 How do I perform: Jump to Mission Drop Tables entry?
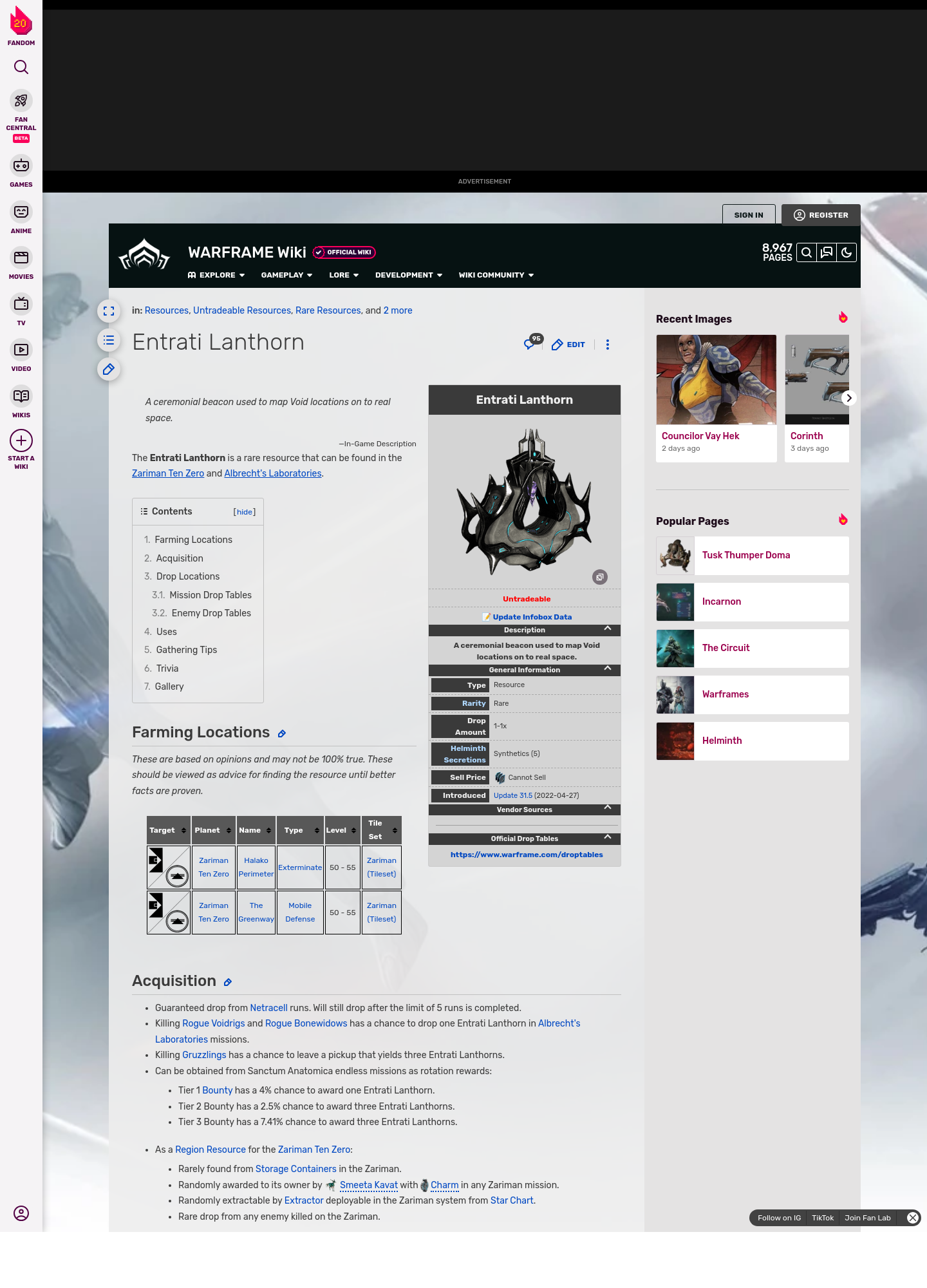coord(211,595)
